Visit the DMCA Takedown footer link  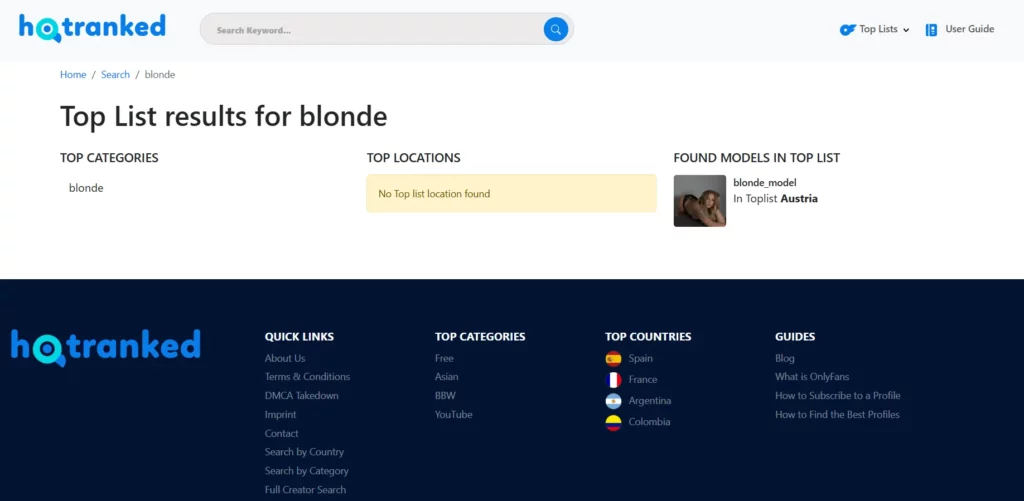point(301,396)
